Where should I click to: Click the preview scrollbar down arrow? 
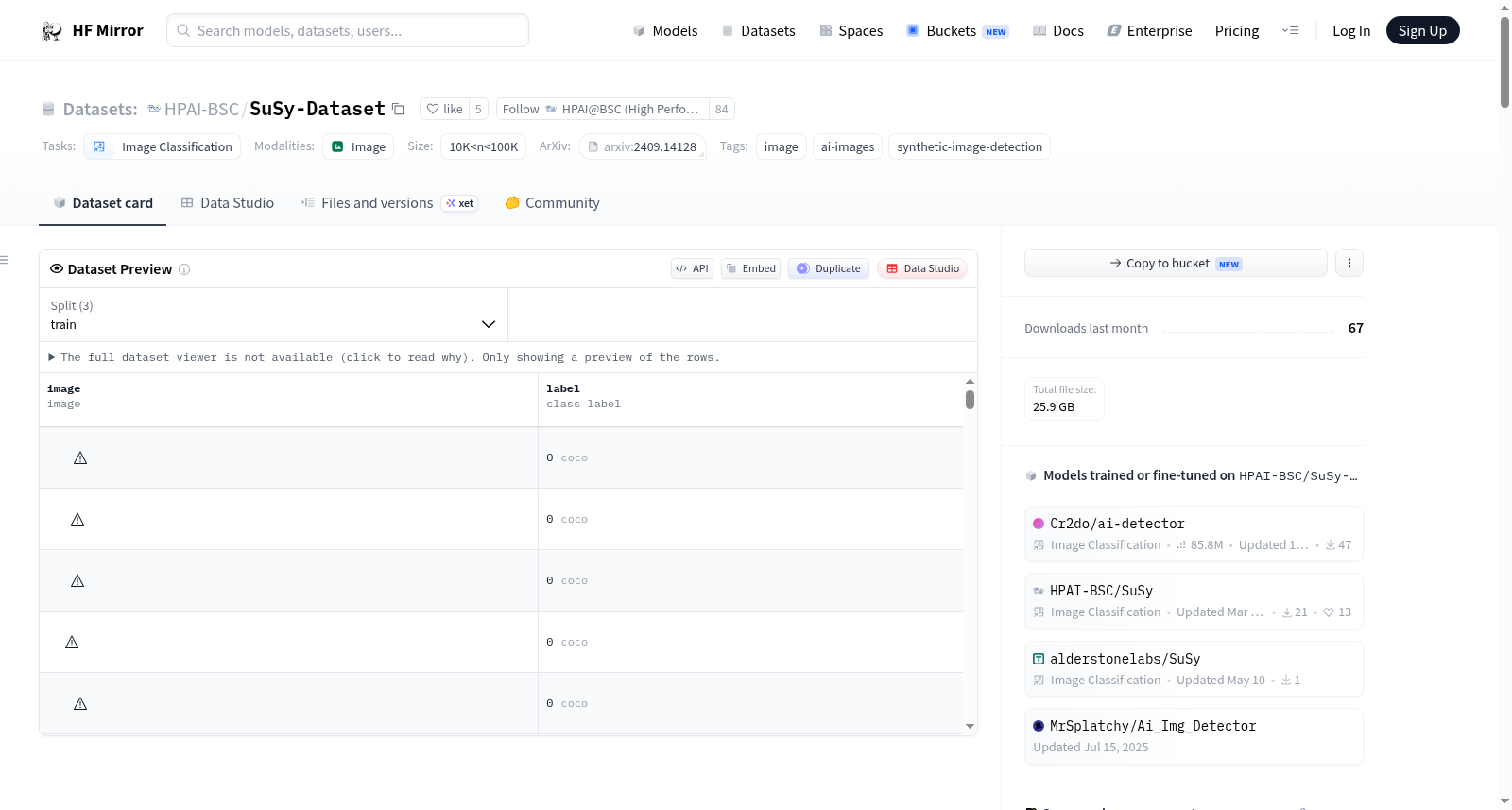click(x=970, y=727)
